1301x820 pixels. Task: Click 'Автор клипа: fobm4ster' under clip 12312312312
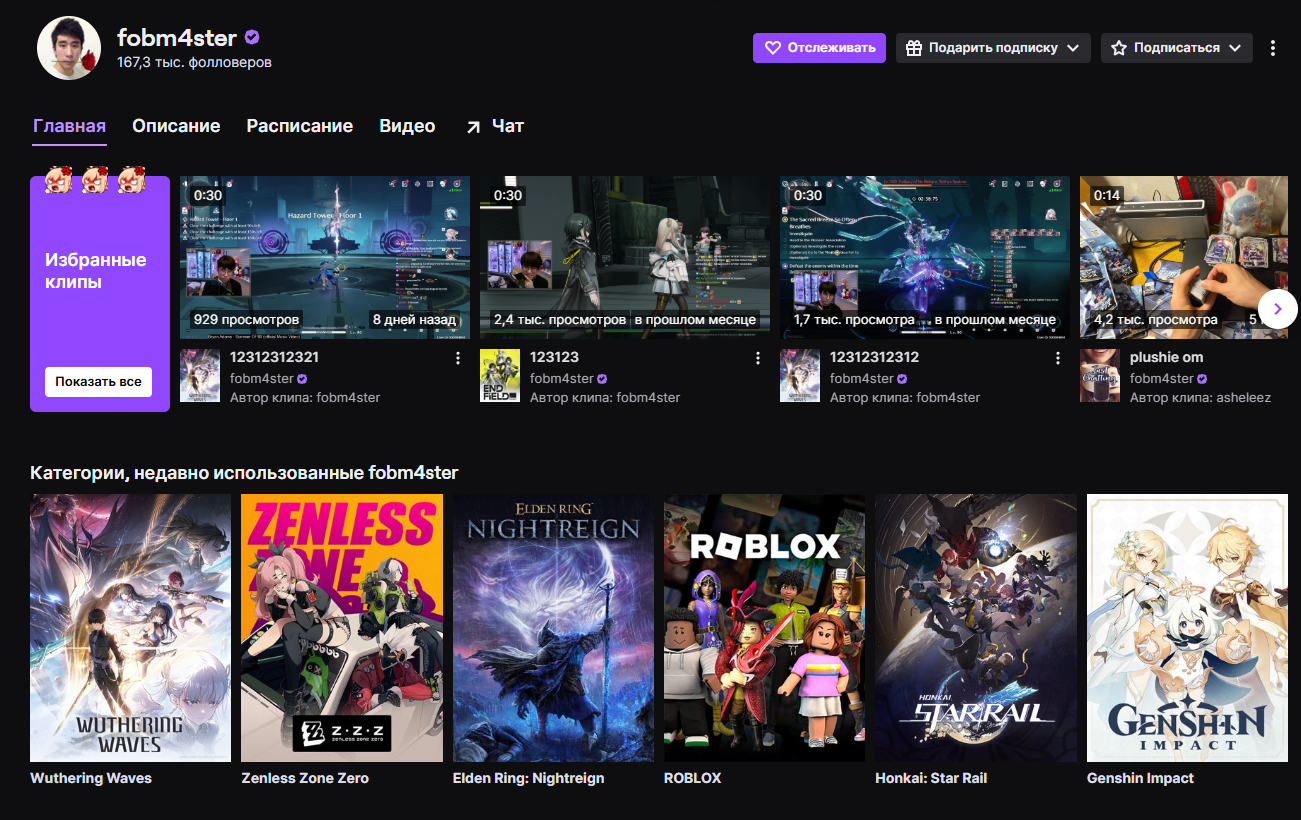coord(905,397)
